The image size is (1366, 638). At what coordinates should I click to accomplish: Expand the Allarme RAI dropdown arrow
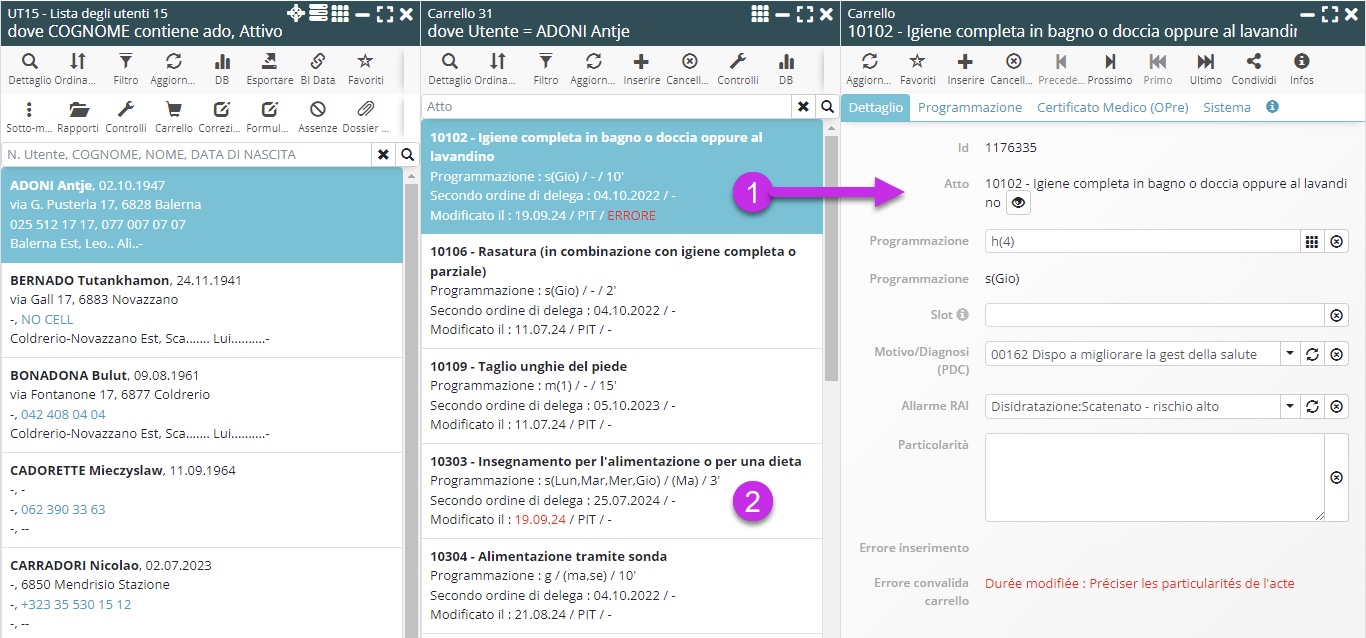pos(1290,406)
